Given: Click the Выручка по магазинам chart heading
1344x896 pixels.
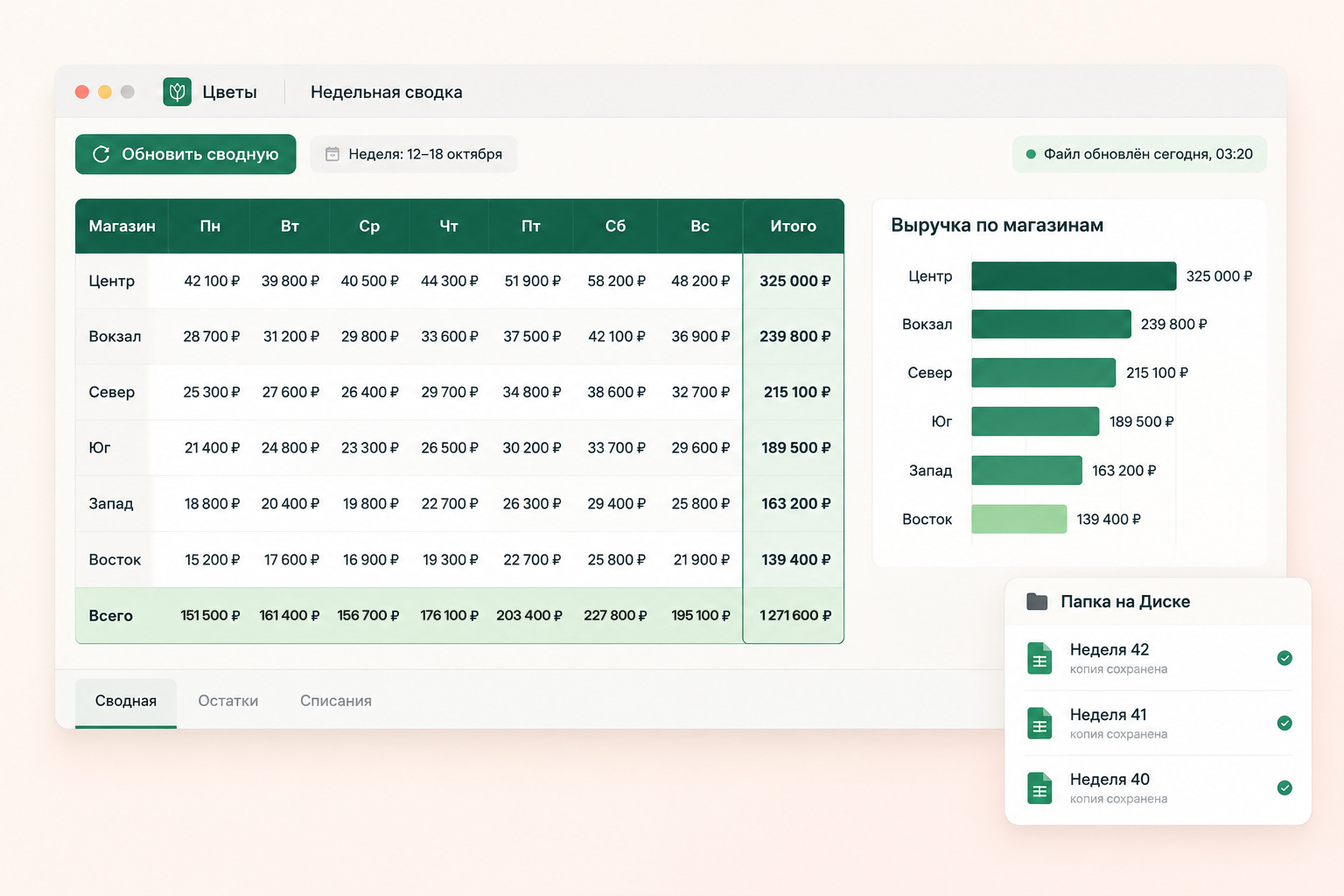Looking at the screenshot, I should pos(997,225).
